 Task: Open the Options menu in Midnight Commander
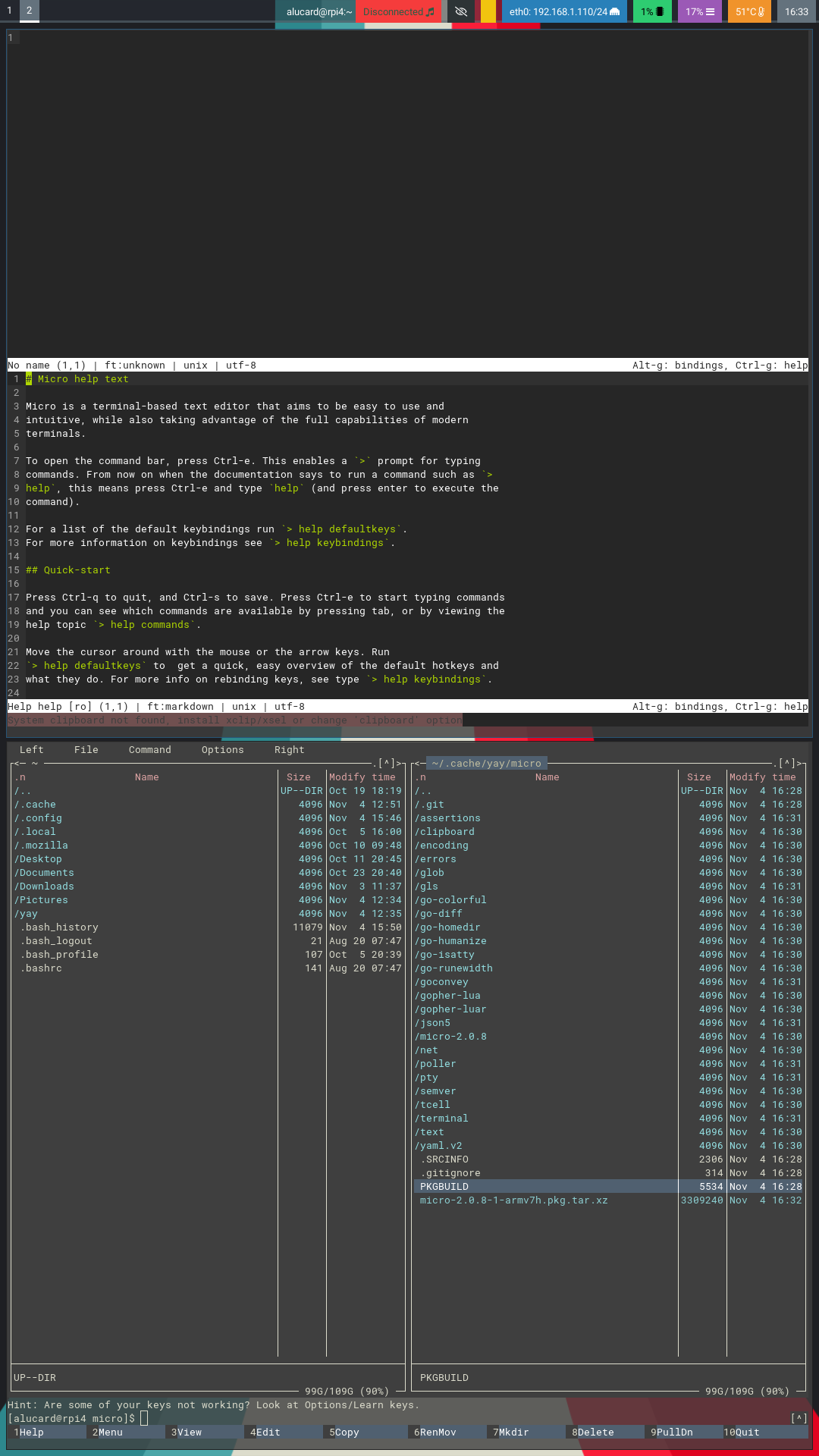(223, 749)
